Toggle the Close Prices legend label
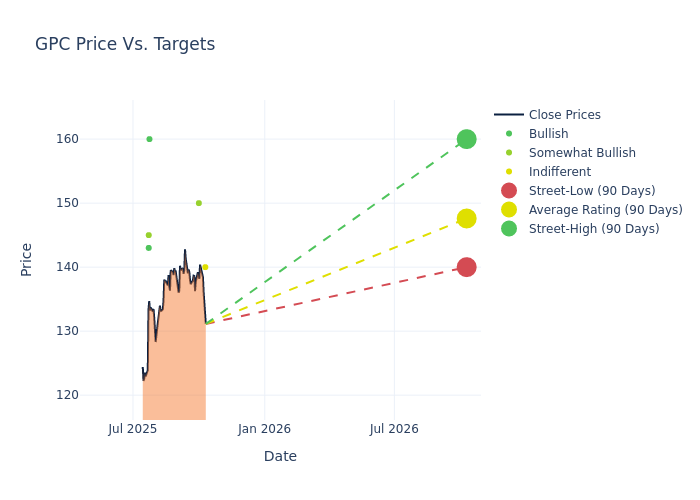The image size is (700, 500). point(564,115)
